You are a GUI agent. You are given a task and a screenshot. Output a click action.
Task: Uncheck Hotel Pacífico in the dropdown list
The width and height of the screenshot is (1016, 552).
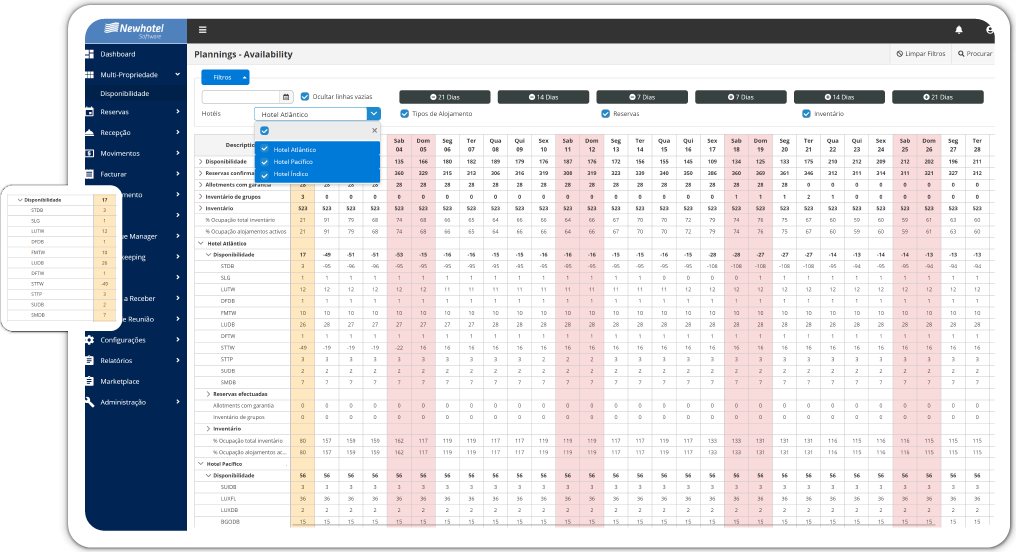point(264,162)
